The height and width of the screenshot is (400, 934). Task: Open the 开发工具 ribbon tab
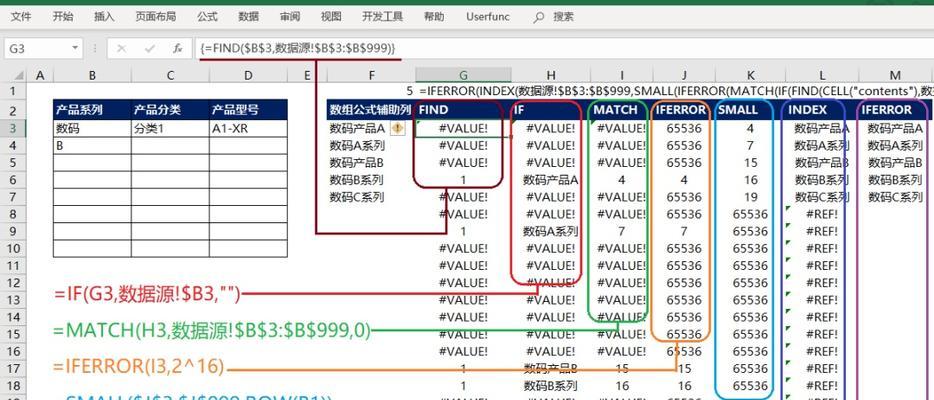tap(382, 17)
